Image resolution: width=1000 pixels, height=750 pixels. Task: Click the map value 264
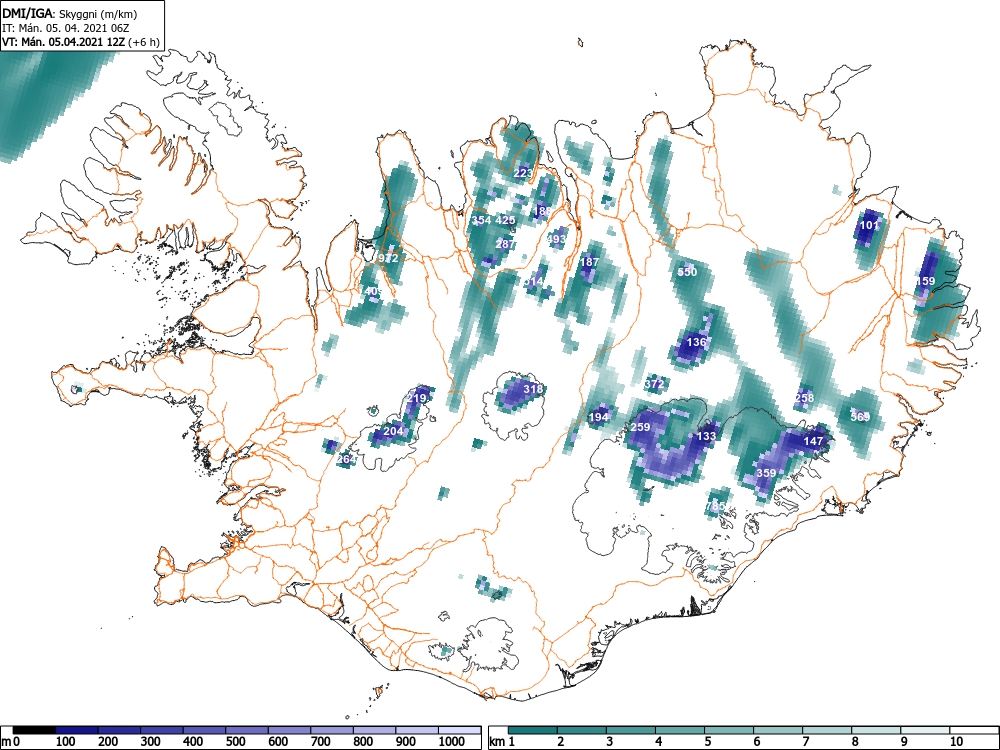click(346, 459)
